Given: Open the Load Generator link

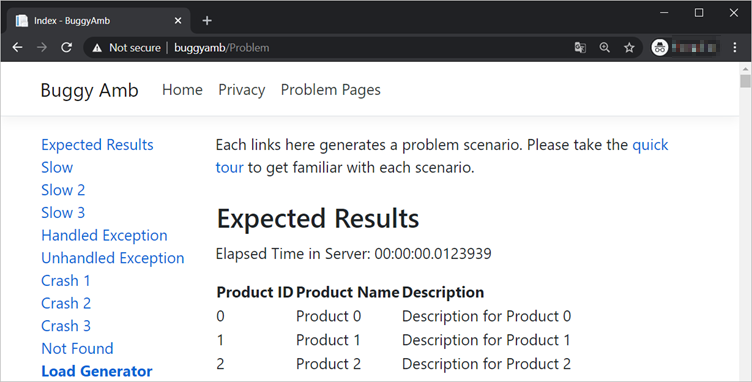Looking at the screenshot, I should (x=97, y=371).
